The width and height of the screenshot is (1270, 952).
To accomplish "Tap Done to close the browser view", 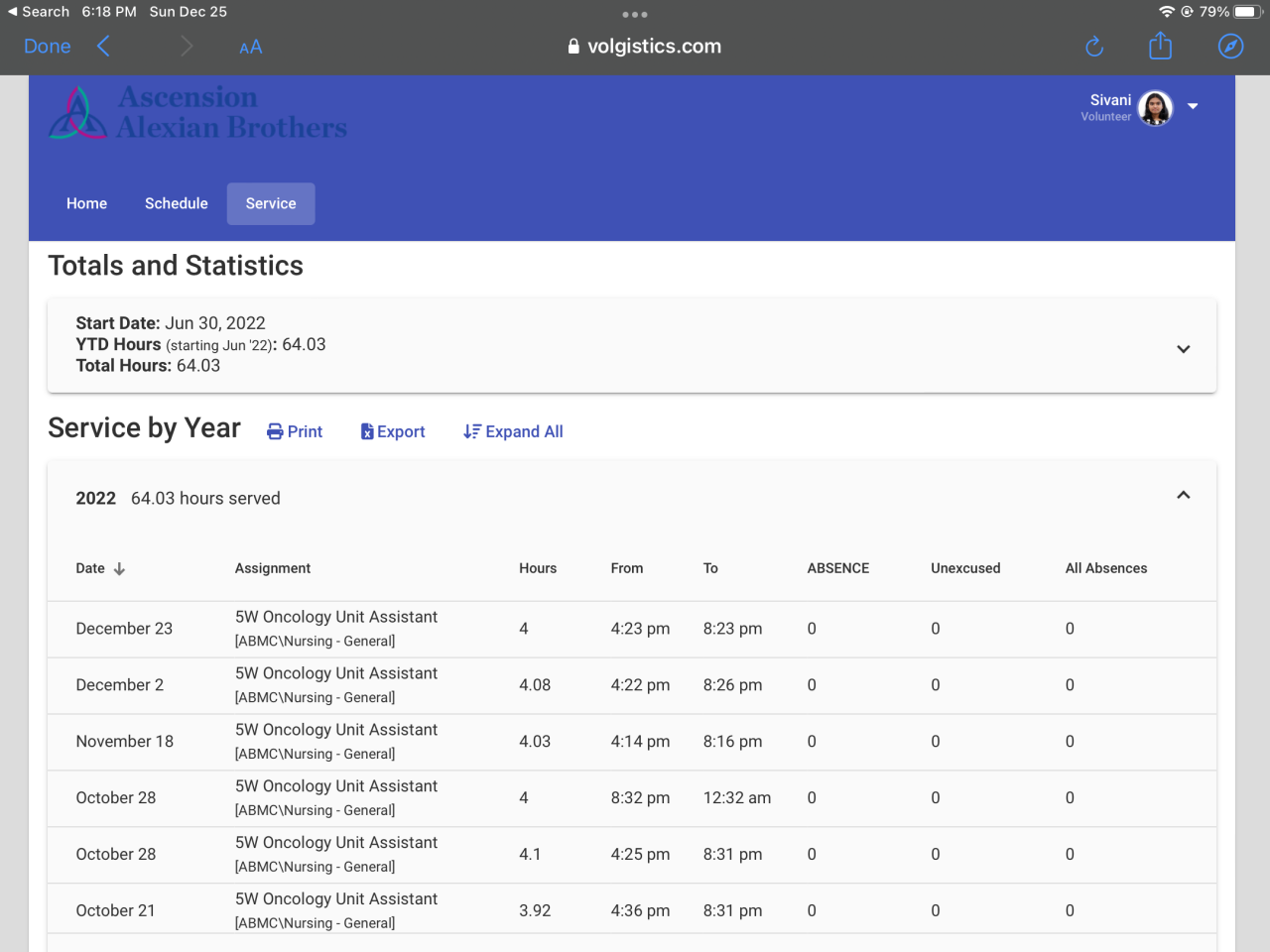I will point(47,47).
